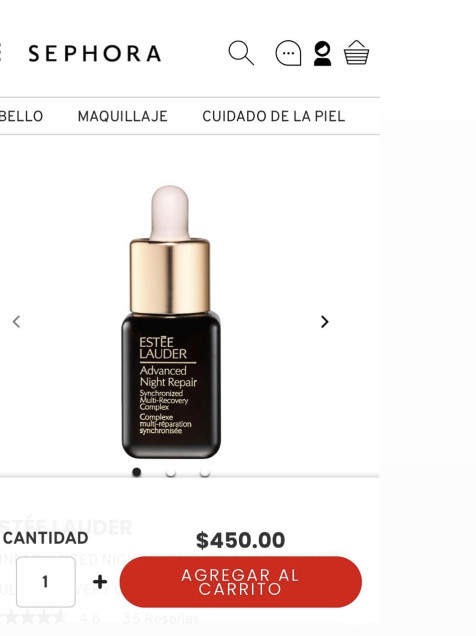Focus the CANTIDAD quantity field

pos(46,582)
